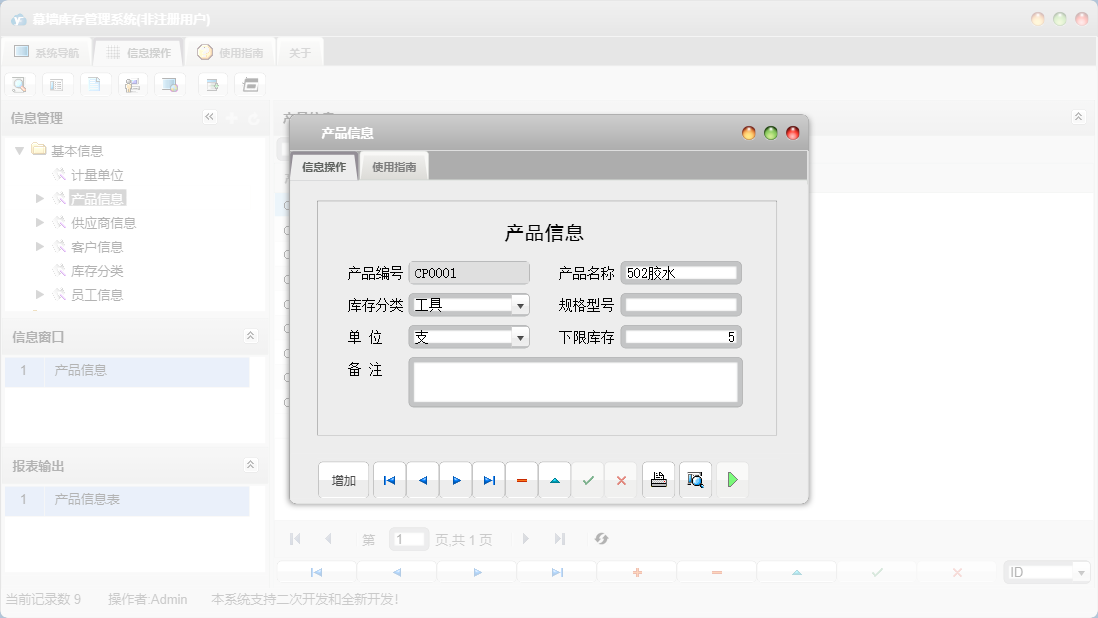Viewport: 1098px width, 618px height.
Task: Expand the 供应商信息 tree node
Action: coord(39,222)
